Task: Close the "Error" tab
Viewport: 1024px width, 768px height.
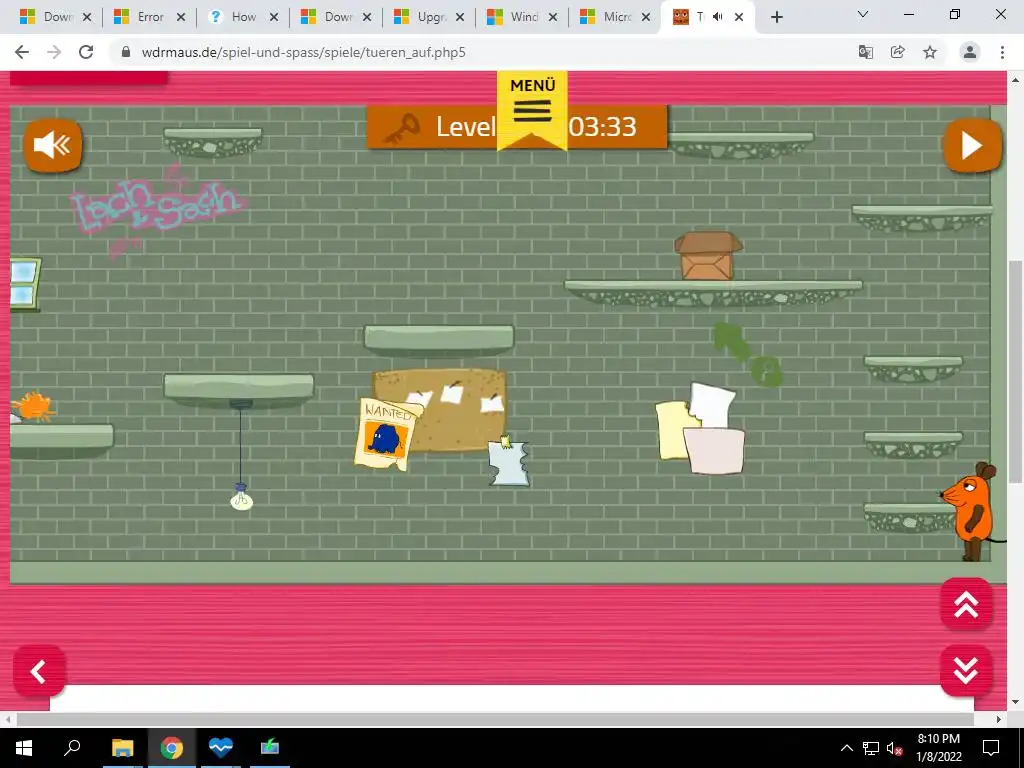Action: pos(181,17)
